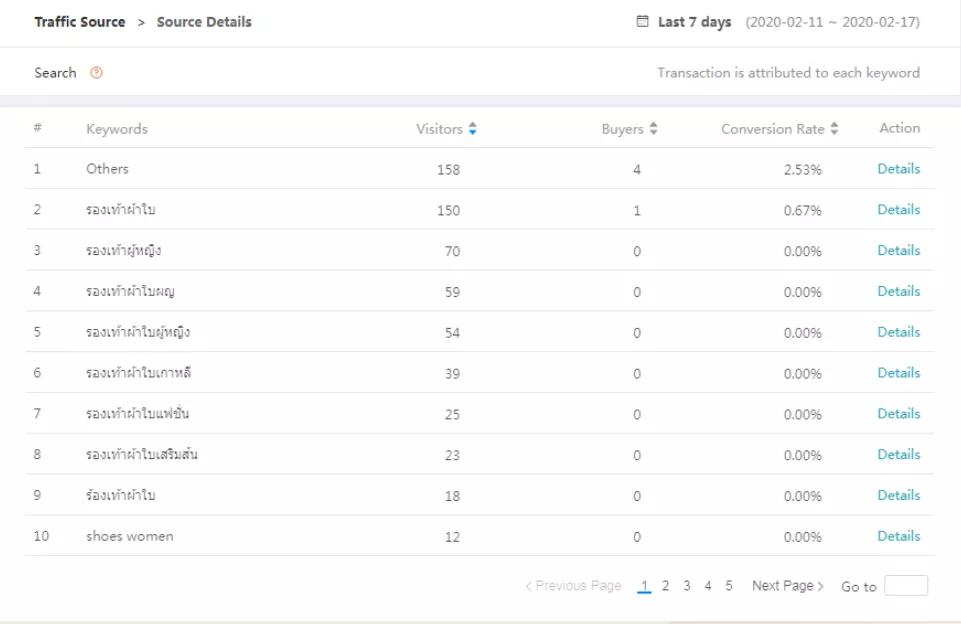Select page 4 in pagination

pyautogui.click(x=708, y=586)
